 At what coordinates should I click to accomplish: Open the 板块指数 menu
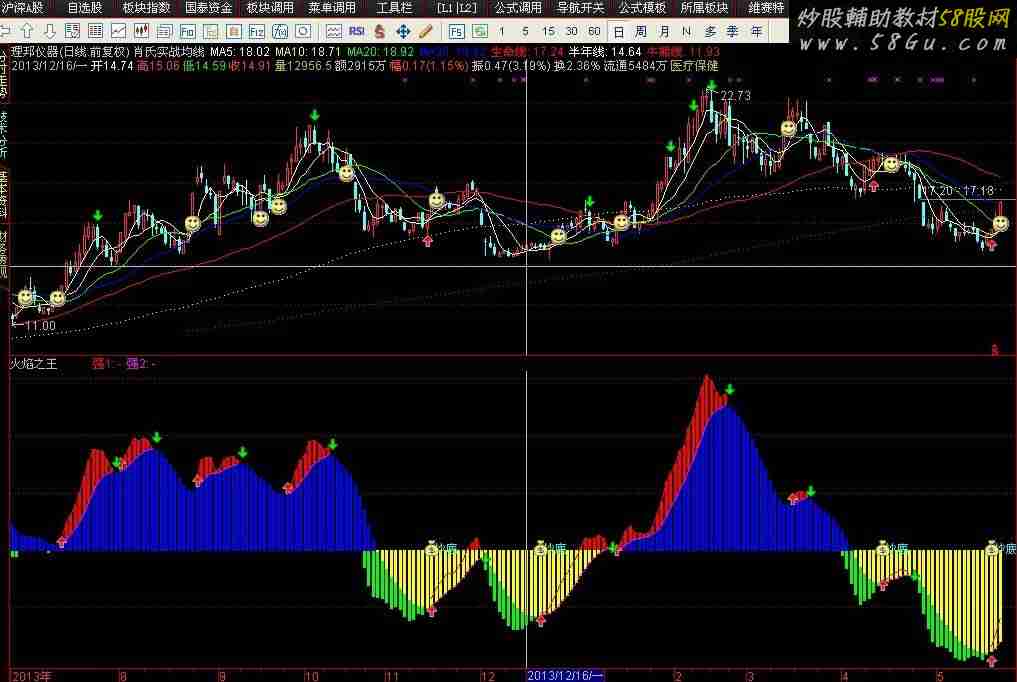click(x=147, y=8)
